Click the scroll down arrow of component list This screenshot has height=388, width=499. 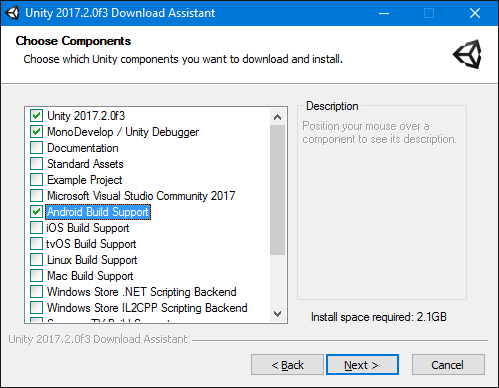[x=277, y=314]
